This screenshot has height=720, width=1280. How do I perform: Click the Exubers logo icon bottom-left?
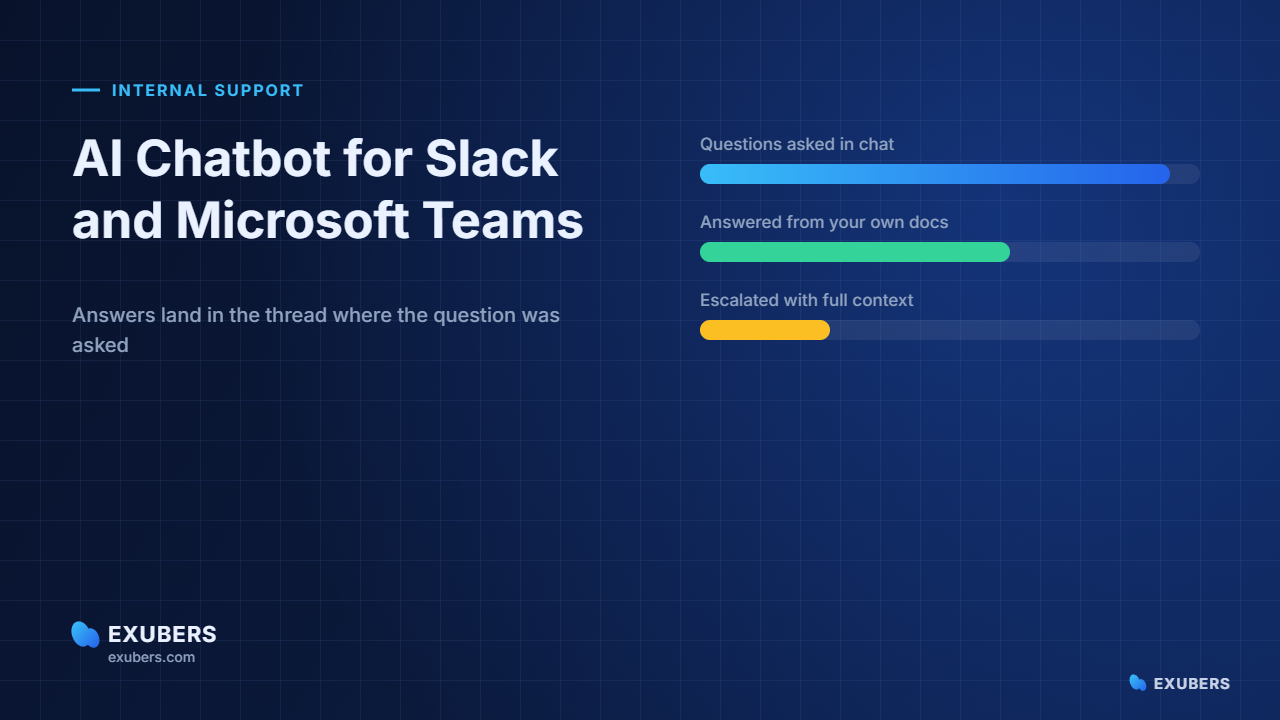click(86, 634)
